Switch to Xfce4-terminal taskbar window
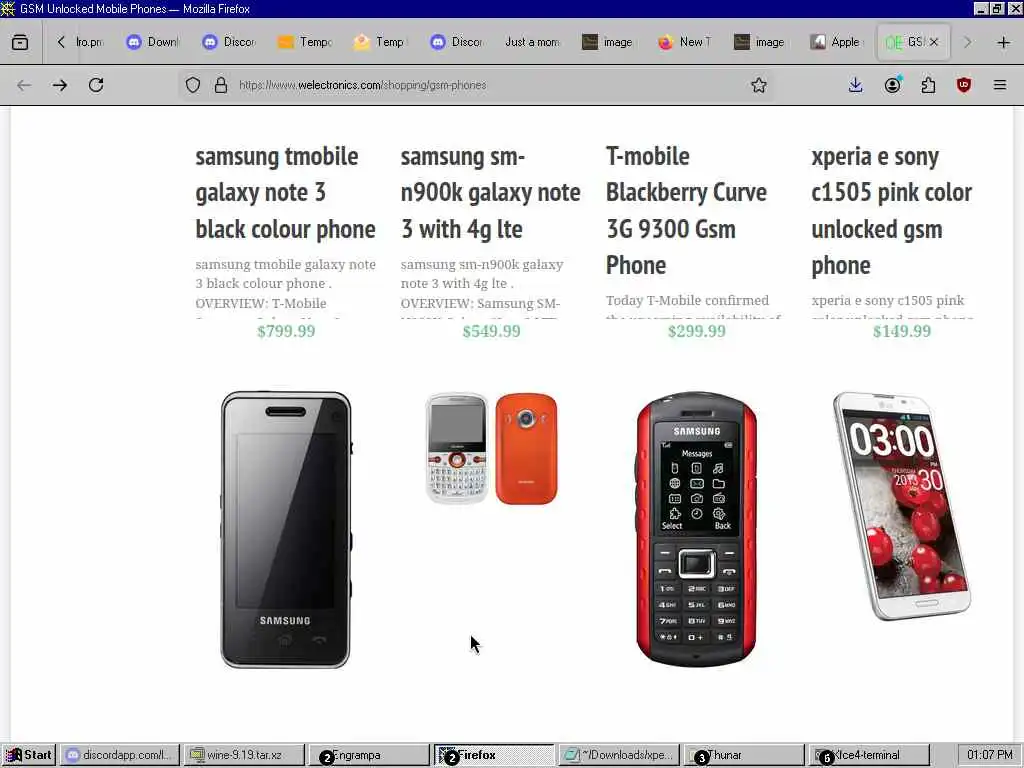1024x768 pixels. coord(869,755)
